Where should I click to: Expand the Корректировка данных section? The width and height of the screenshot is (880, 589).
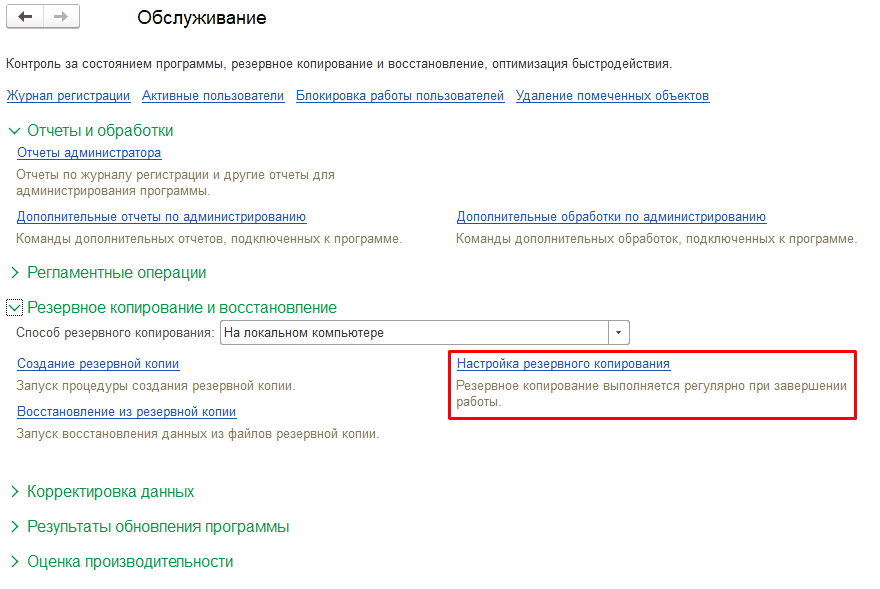14,492
